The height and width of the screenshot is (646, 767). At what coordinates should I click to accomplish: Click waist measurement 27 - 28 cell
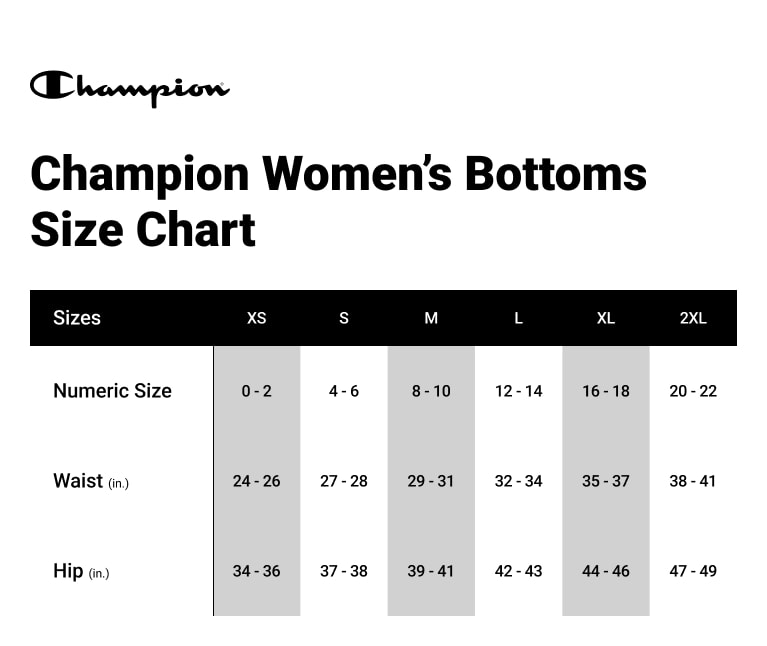click(x=344, y=481)
